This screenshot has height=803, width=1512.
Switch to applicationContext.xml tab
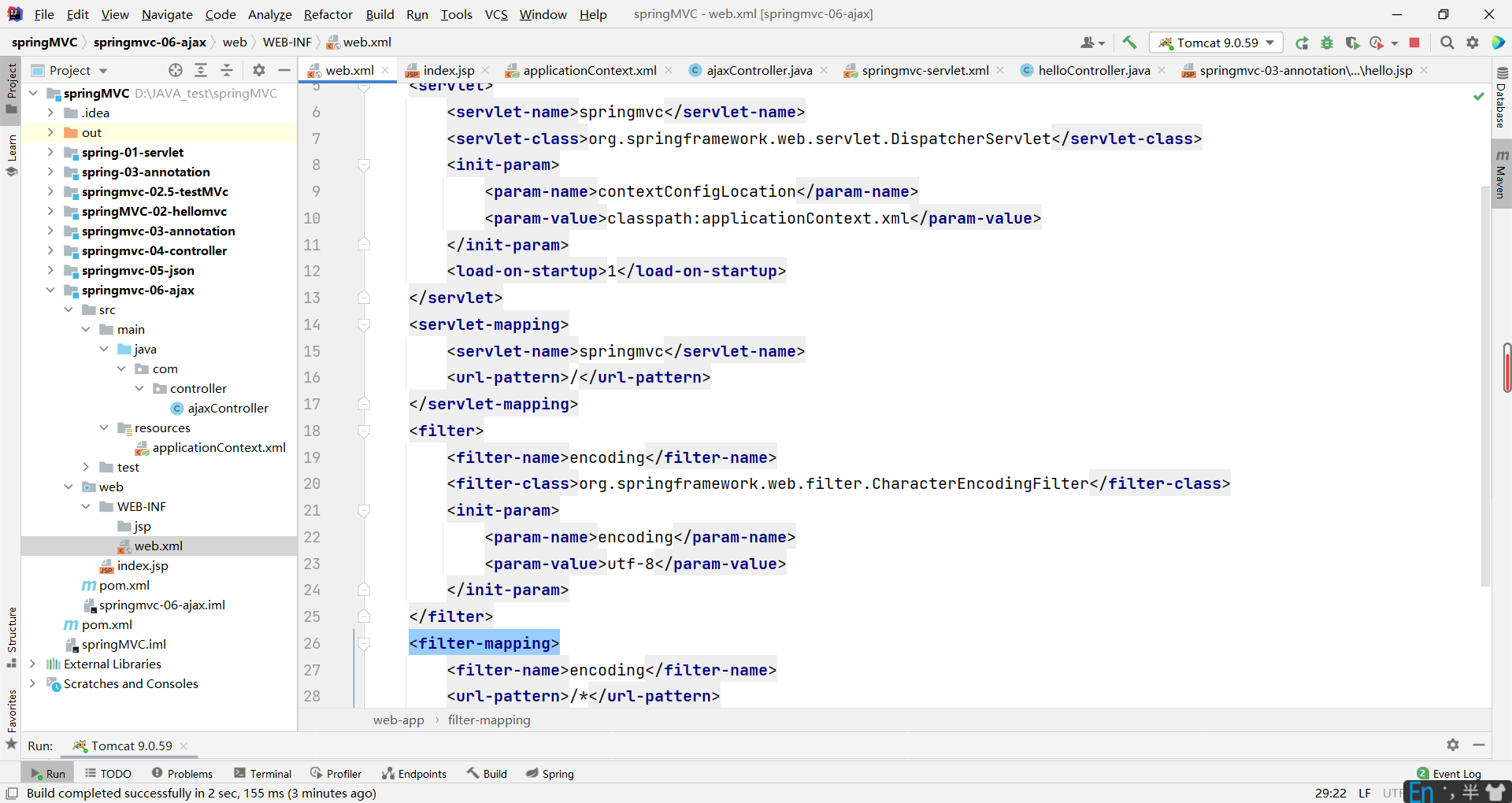pyautogui.click(x=589, y=70)
